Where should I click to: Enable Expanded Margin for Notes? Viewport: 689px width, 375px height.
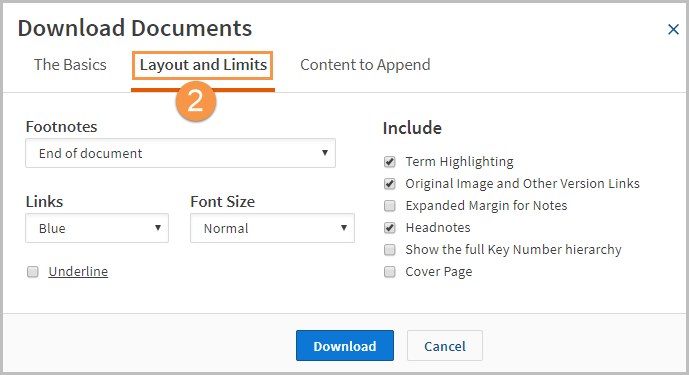coord(389,206)
